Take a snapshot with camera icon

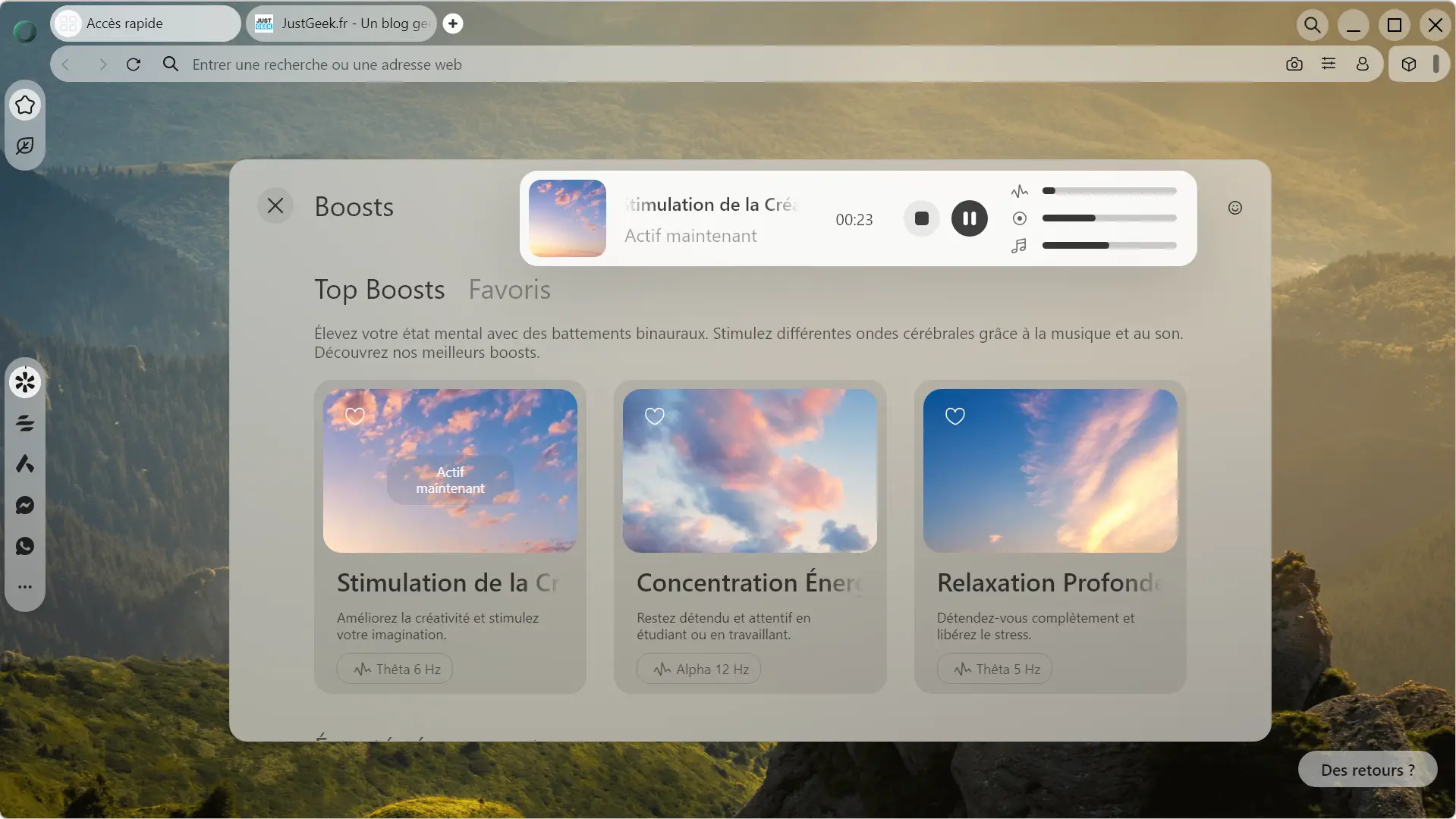point(1294,64)
